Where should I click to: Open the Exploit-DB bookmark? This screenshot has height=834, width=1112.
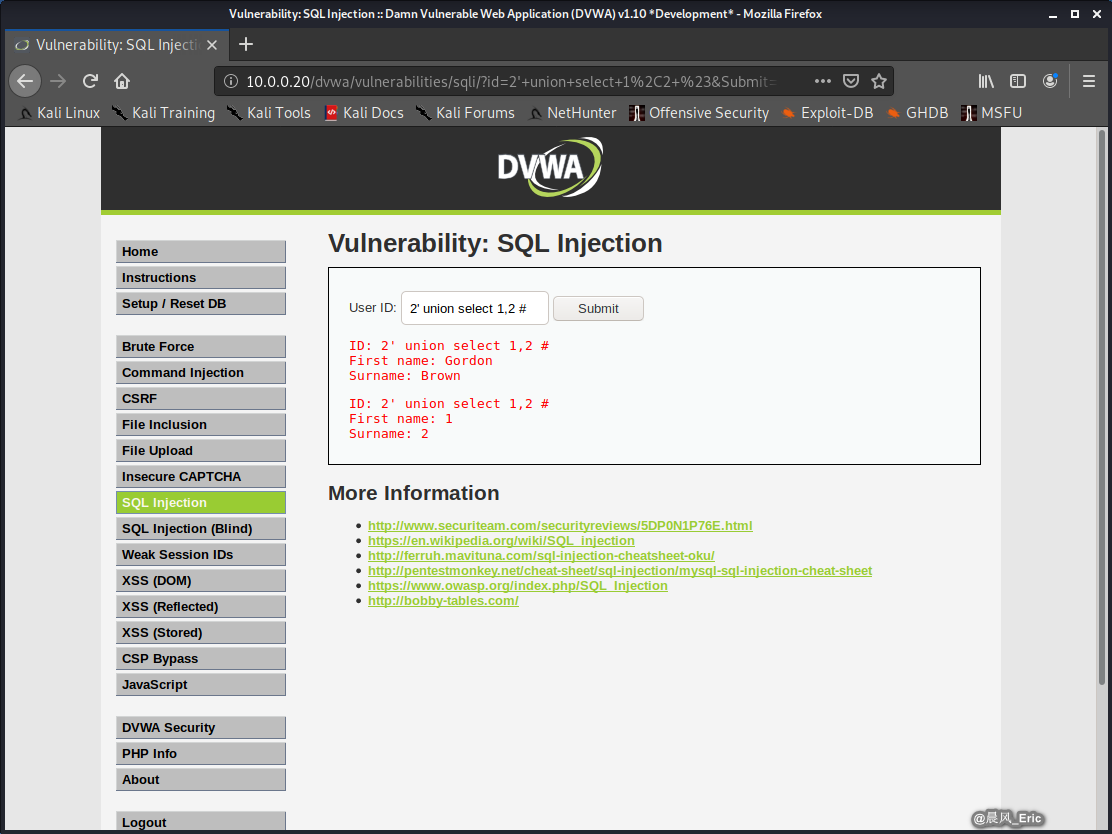click(x=827, y=113)
